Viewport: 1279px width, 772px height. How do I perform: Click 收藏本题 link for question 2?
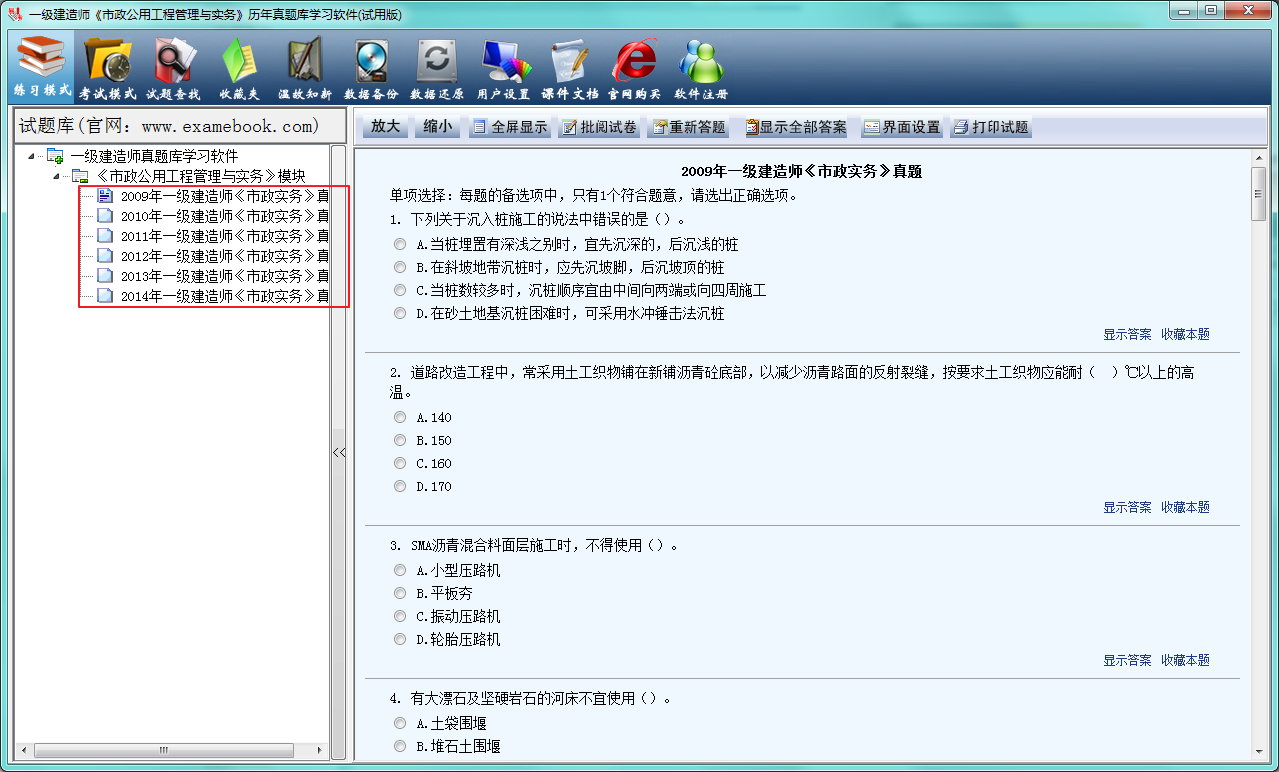[x=1185, y=507]
